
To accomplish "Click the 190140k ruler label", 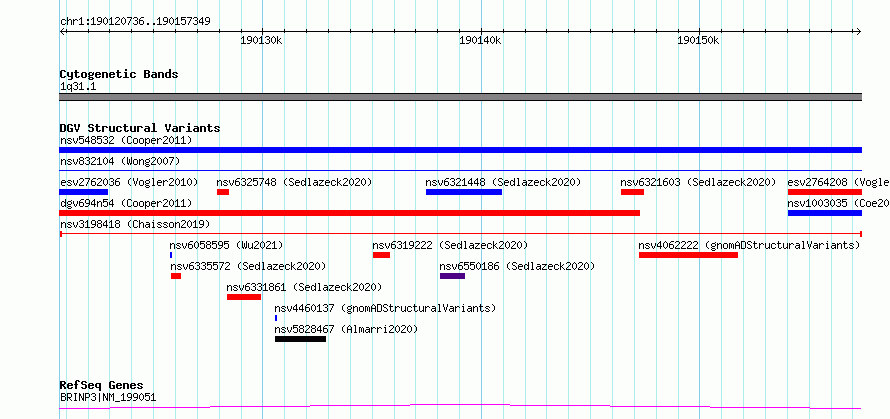I will coord(480,41).
